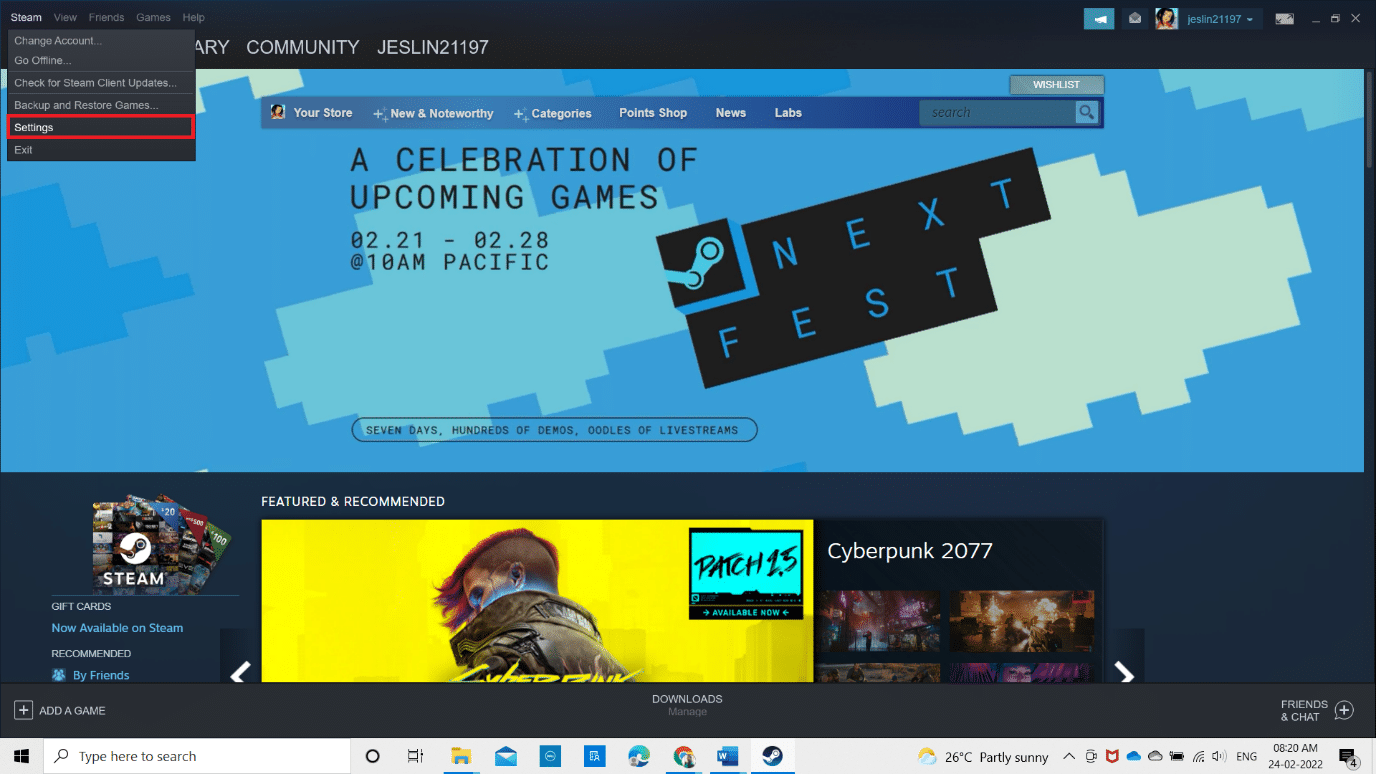Open the News link
This screenshot has width=1376, height=774.
(x=731, y=113)
